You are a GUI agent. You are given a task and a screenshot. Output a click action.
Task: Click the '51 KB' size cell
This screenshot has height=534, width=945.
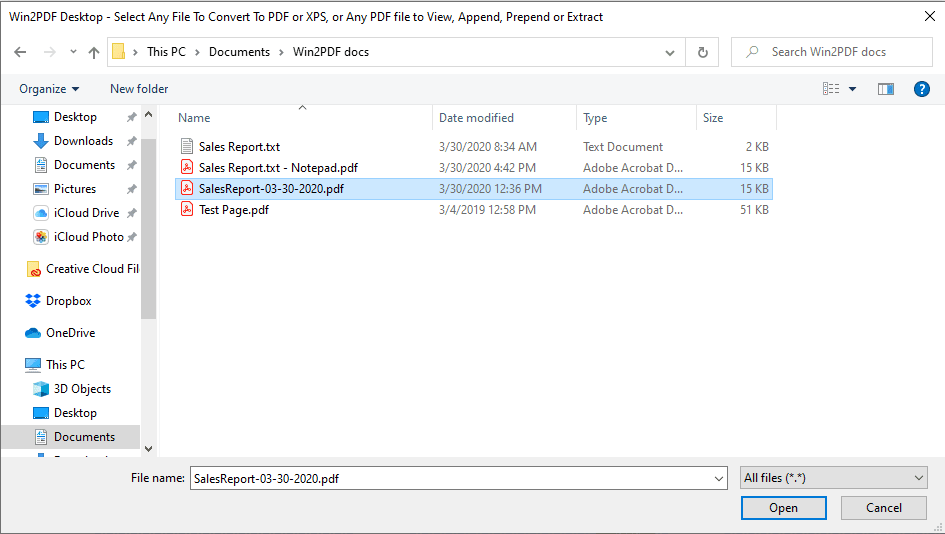coord(754,210)
